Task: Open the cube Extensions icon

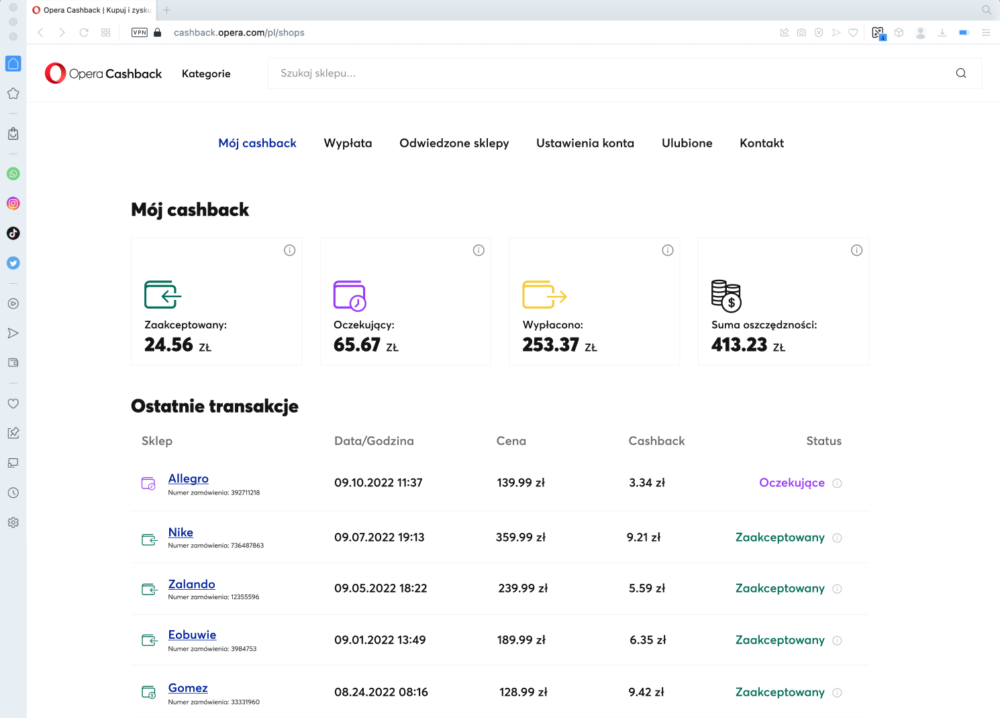Action: coord(899,33)
